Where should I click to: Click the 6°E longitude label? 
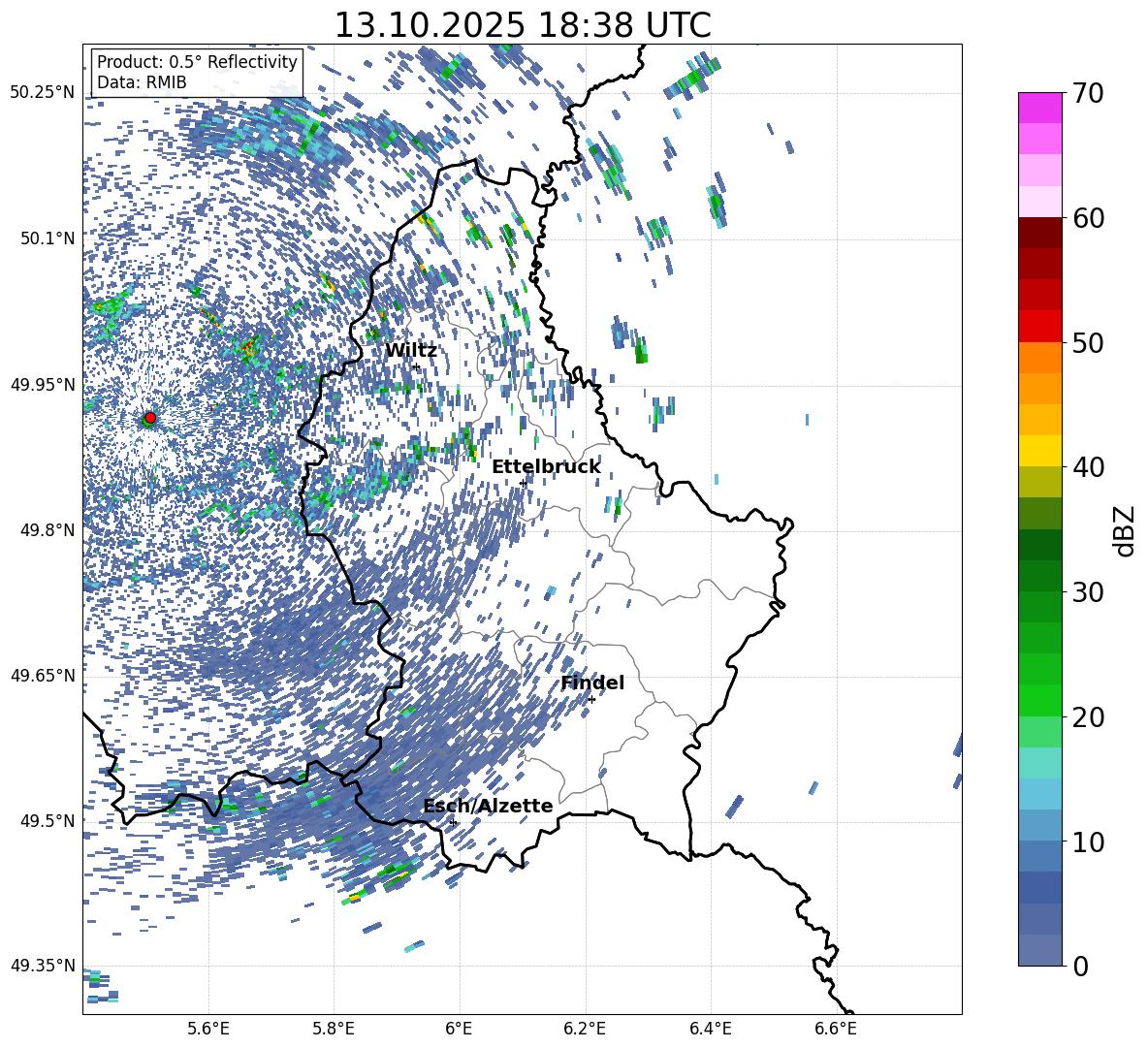(x=459, y=1030)
